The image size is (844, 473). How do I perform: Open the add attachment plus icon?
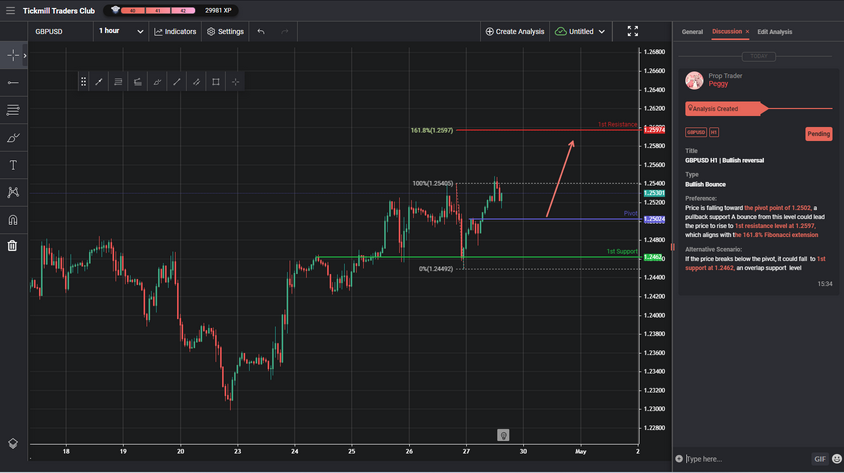tap(679, 459)
